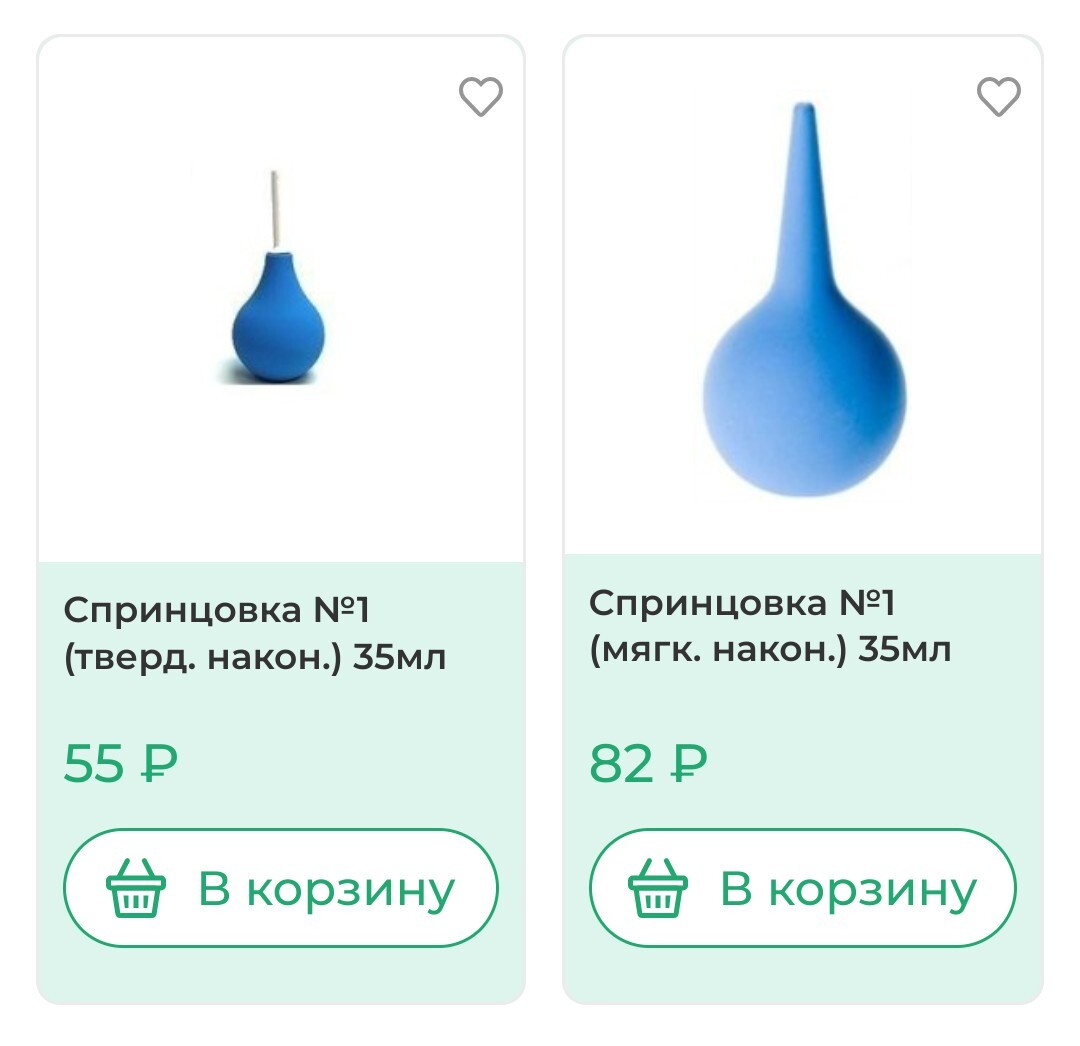Click the small blue bulb of the hard-tip syringe
The image size is (1080, 1046).
[275, 325]
